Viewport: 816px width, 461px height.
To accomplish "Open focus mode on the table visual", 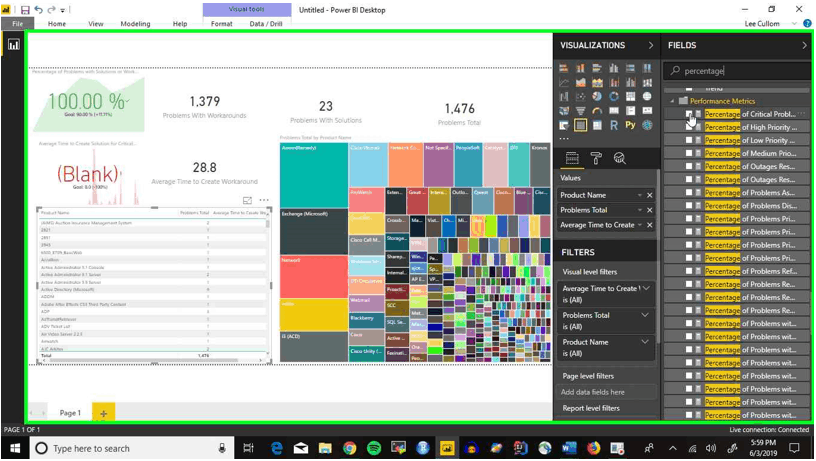I will (x=247, y=200).
